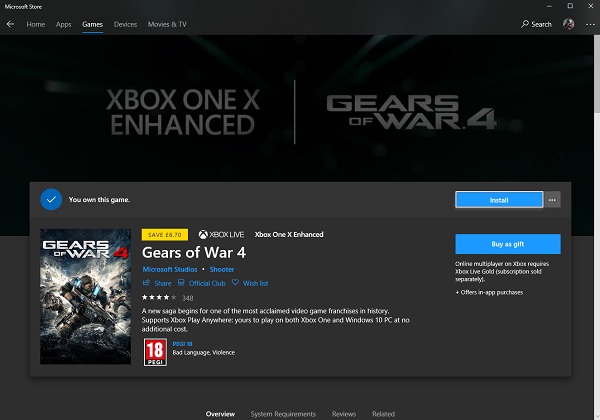Click the blue checkmark ownership icon
600x420 pixels.
[x=51, y=199]
